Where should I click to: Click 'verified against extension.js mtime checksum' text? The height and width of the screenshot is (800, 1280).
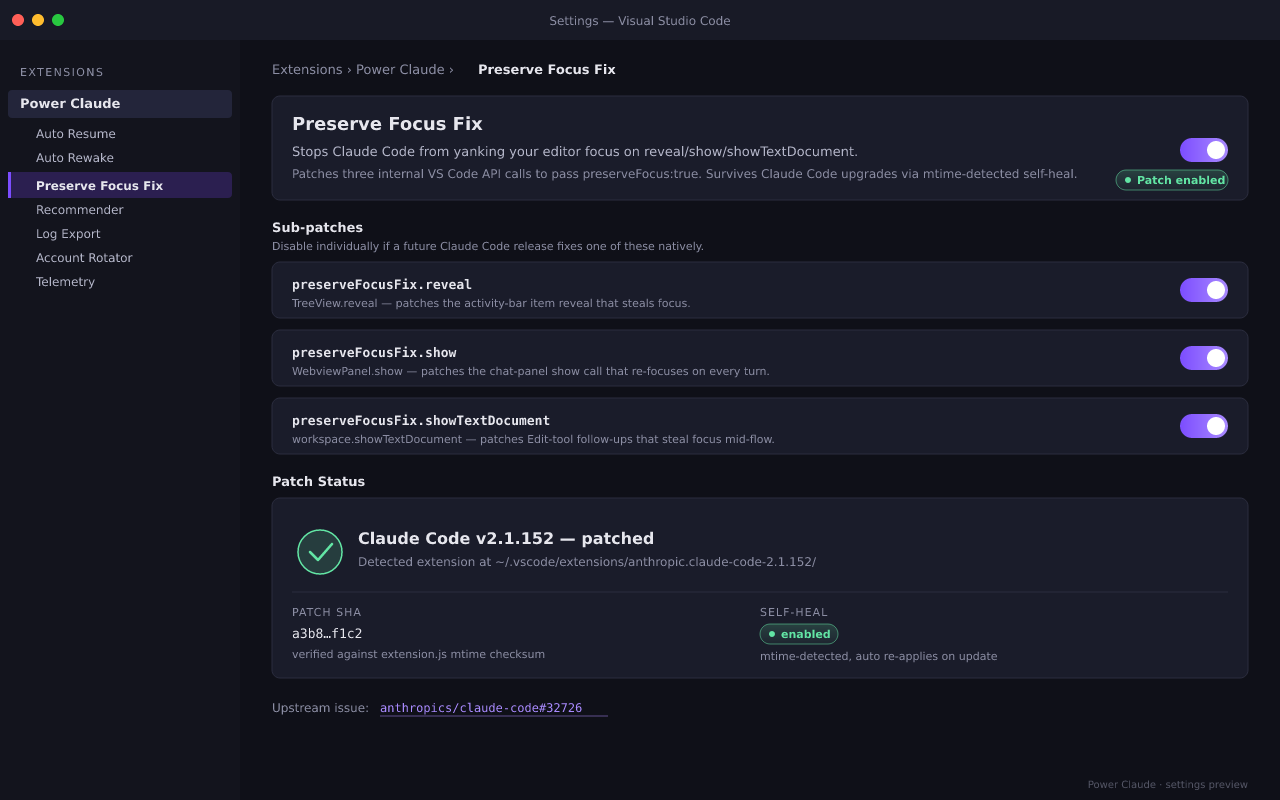coord(418,654)
